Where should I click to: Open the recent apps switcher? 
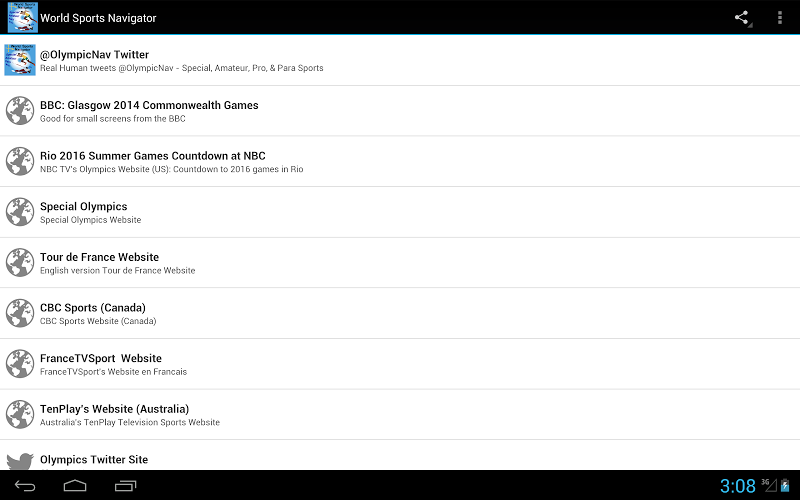pos(125,486)
